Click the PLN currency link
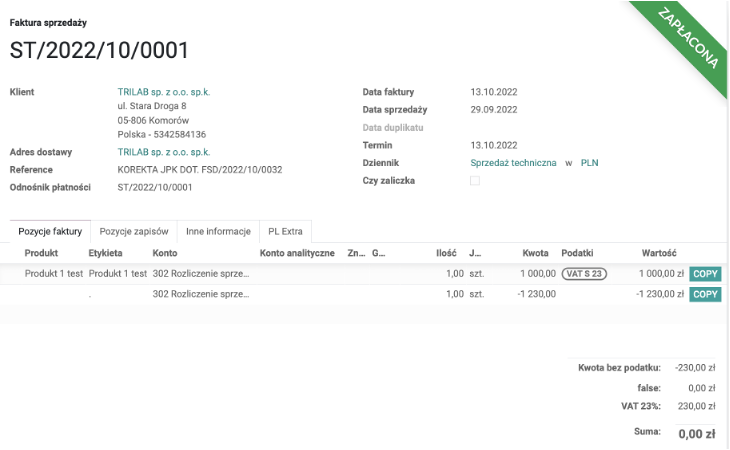 589,162
